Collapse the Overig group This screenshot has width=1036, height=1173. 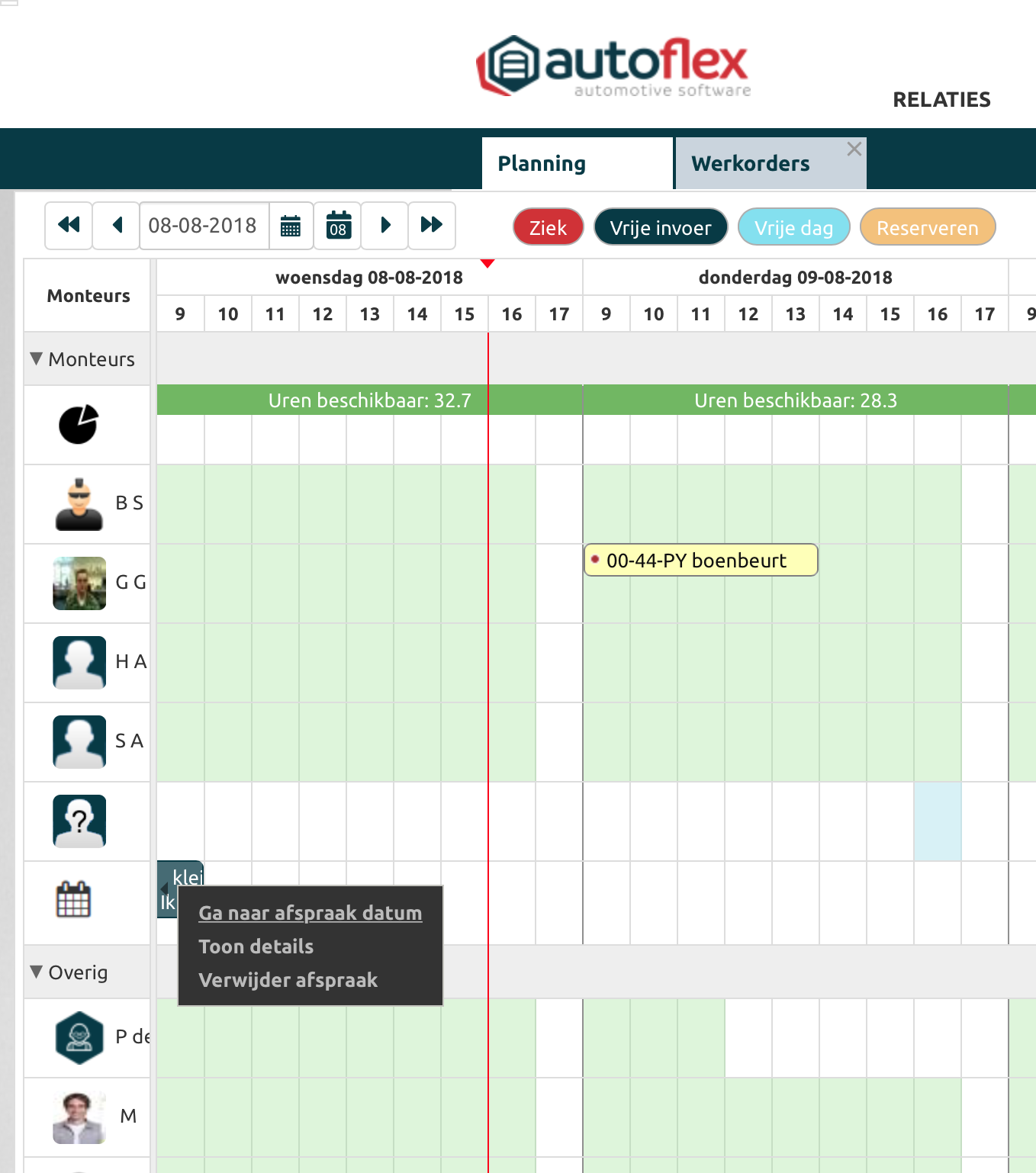pyautogui.click(x=36, y=972)
